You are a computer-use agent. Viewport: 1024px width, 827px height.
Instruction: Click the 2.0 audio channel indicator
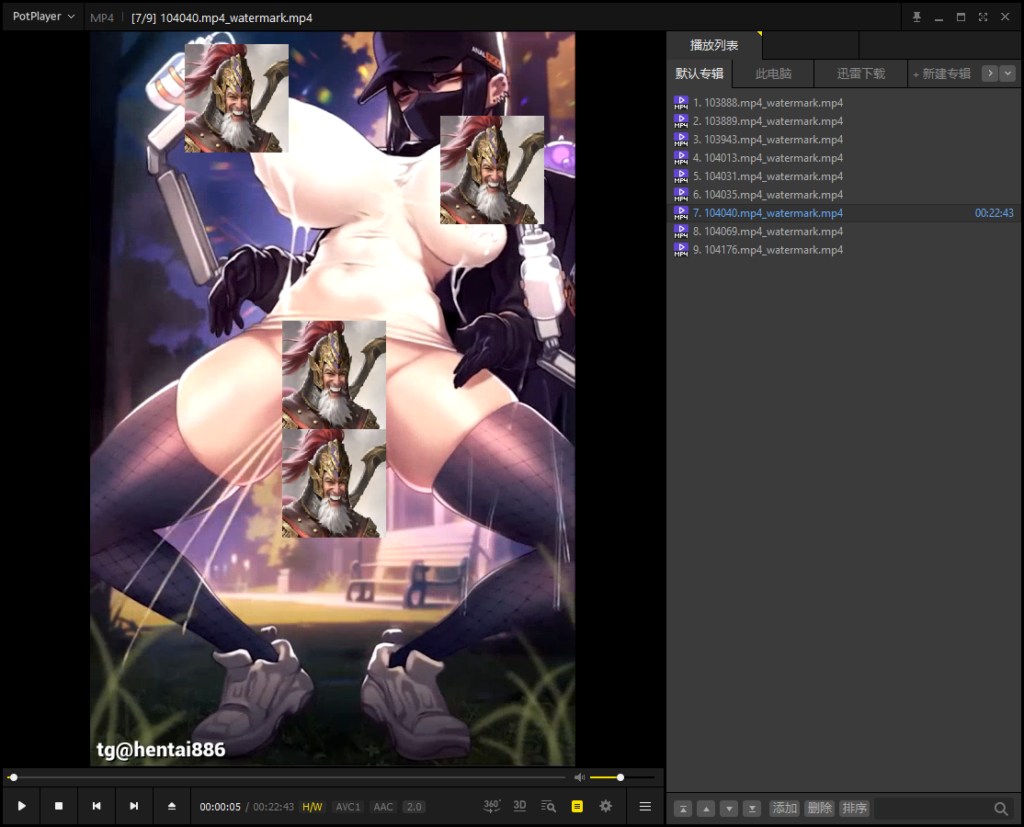(x=414, y=807)
